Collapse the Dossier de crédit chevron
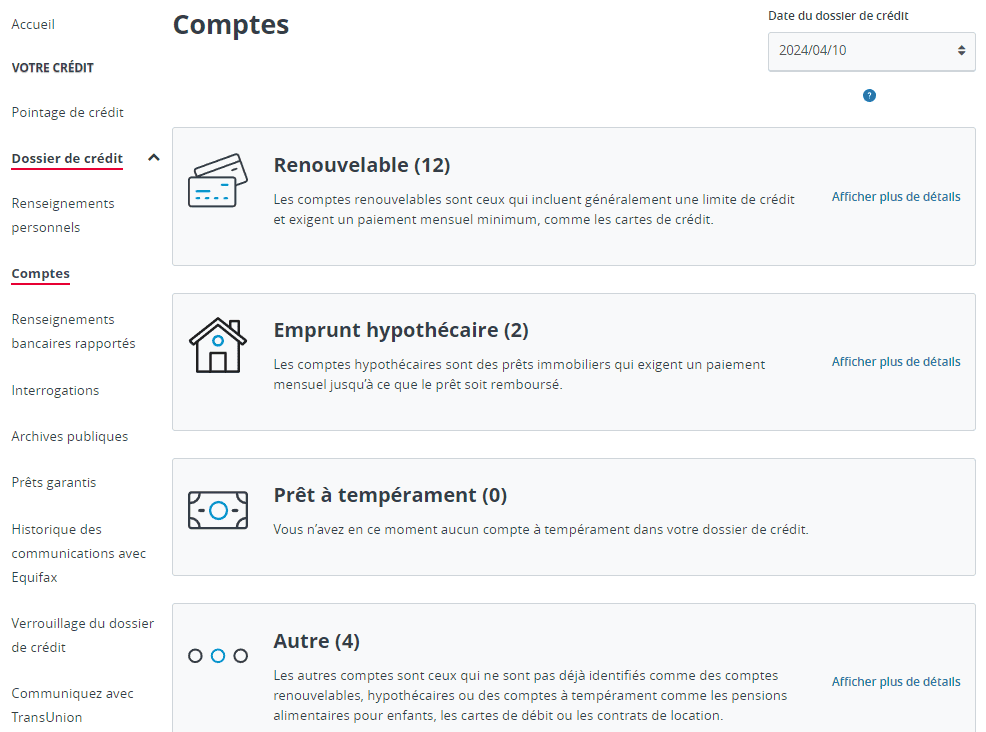The width and height of the screenshot is (986, 732). coord(153,158)
